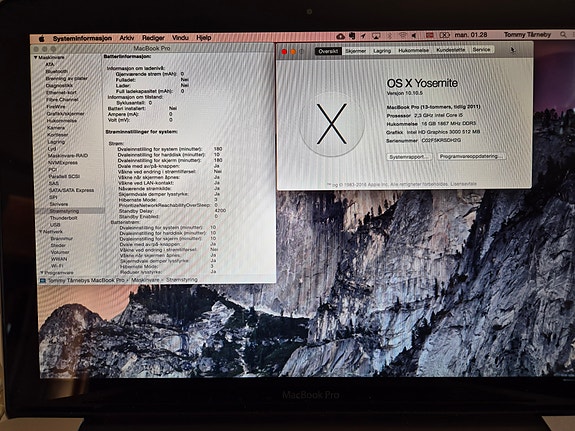This screenshot has height=431, width=575.
Task: Click the location arrow menu bar icon
Action: click(x=363, y=36)
